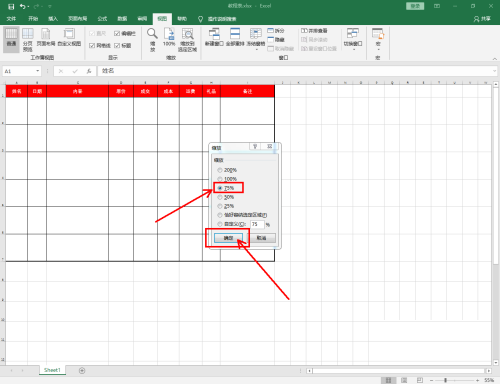Open the File (文件) menu
The image size is (500, 384).
point(11,19)
